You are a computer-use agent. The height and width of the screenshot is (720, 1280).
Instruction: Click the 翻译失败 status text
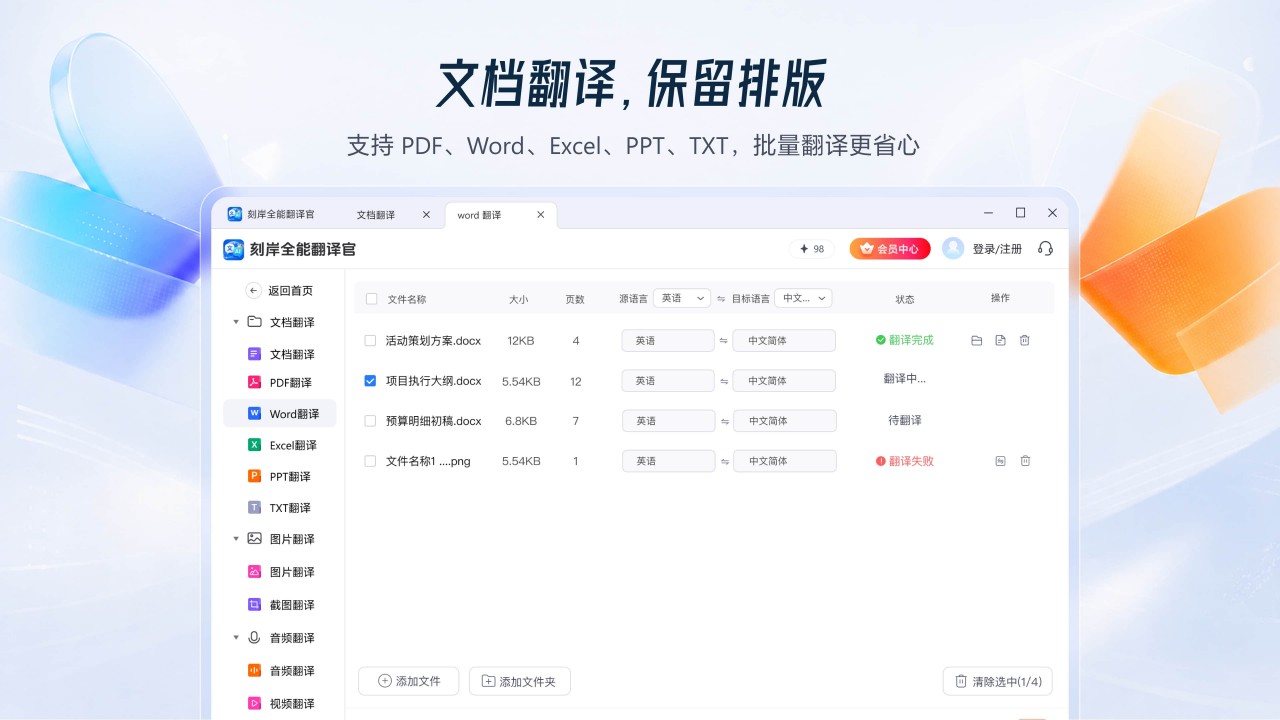tap(911, 461)
